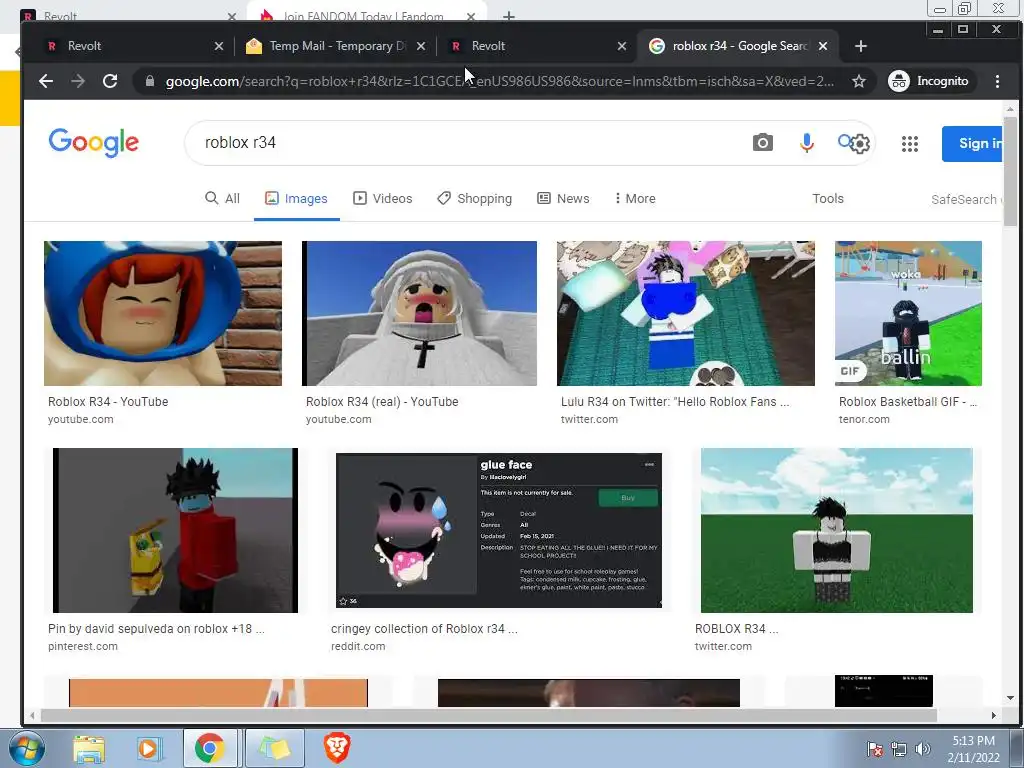The image size is (1024, 768).
Task: Search by image using the camera icon
Action: (x=762, y=142)
